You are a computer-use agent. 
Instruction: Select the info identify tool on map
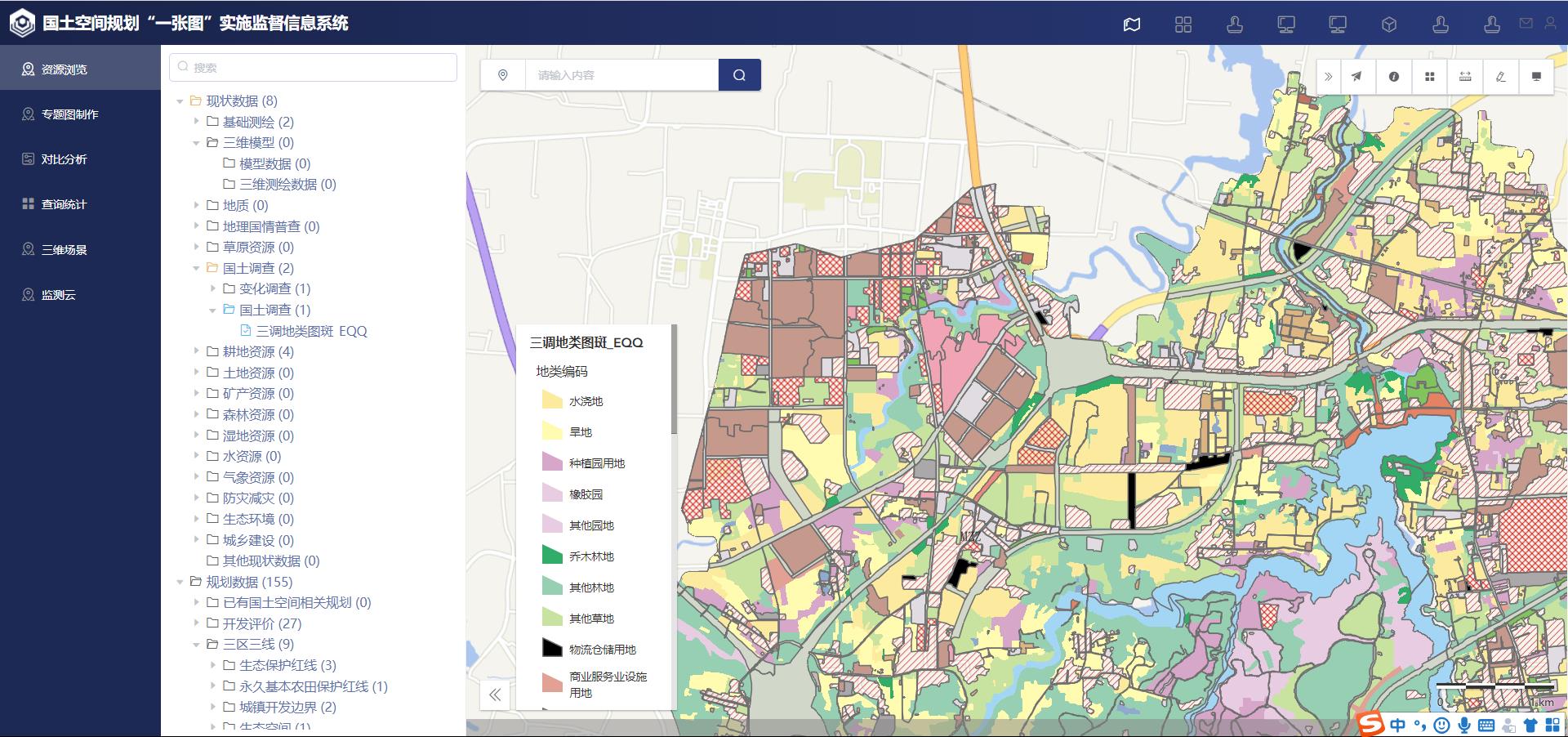[1394, 76]
